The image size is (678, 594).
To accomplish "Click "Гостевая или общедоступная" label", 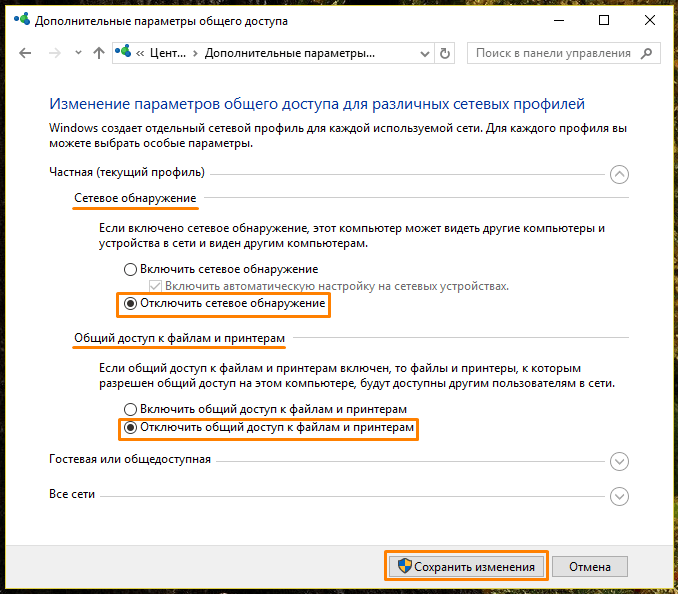I will coord(130,459).
